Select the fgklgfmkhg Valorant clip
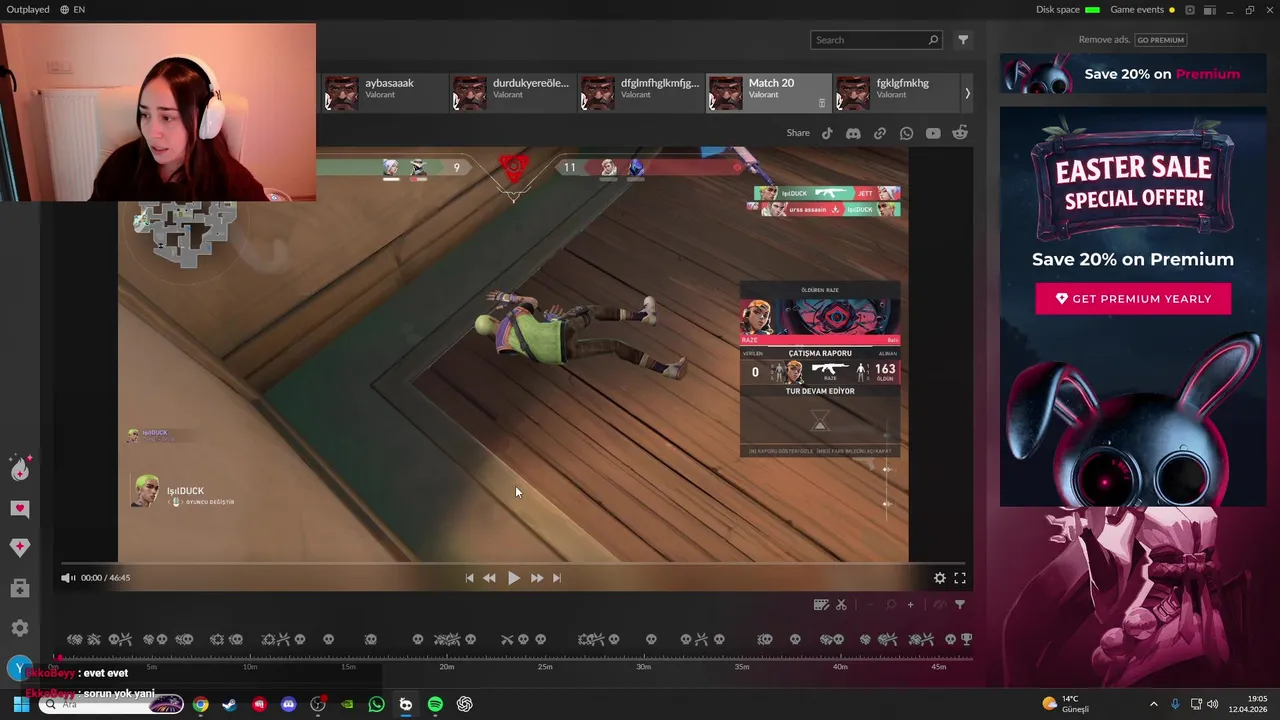 [895, 92]
